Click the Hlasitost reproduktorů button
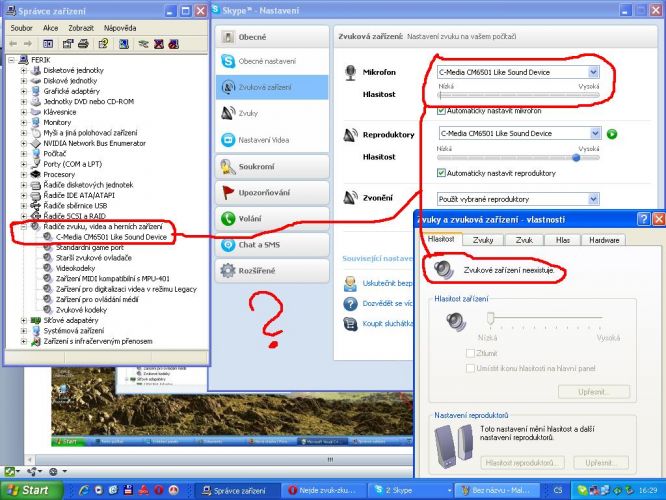 (523, 463)
